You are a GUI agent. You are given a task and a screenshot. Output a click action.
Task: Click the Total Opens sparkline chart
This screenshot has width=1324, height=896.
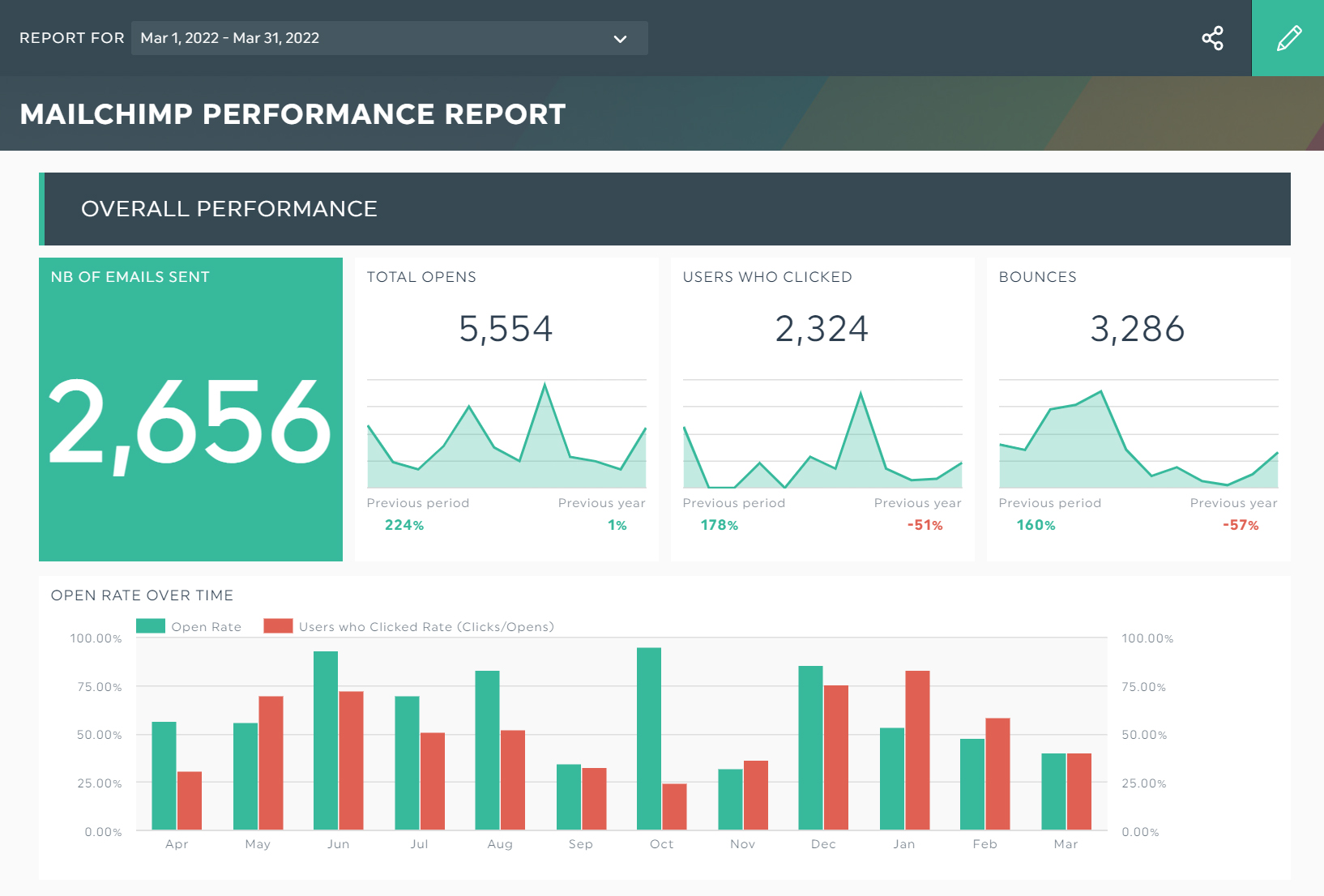(x=506, y=437)
